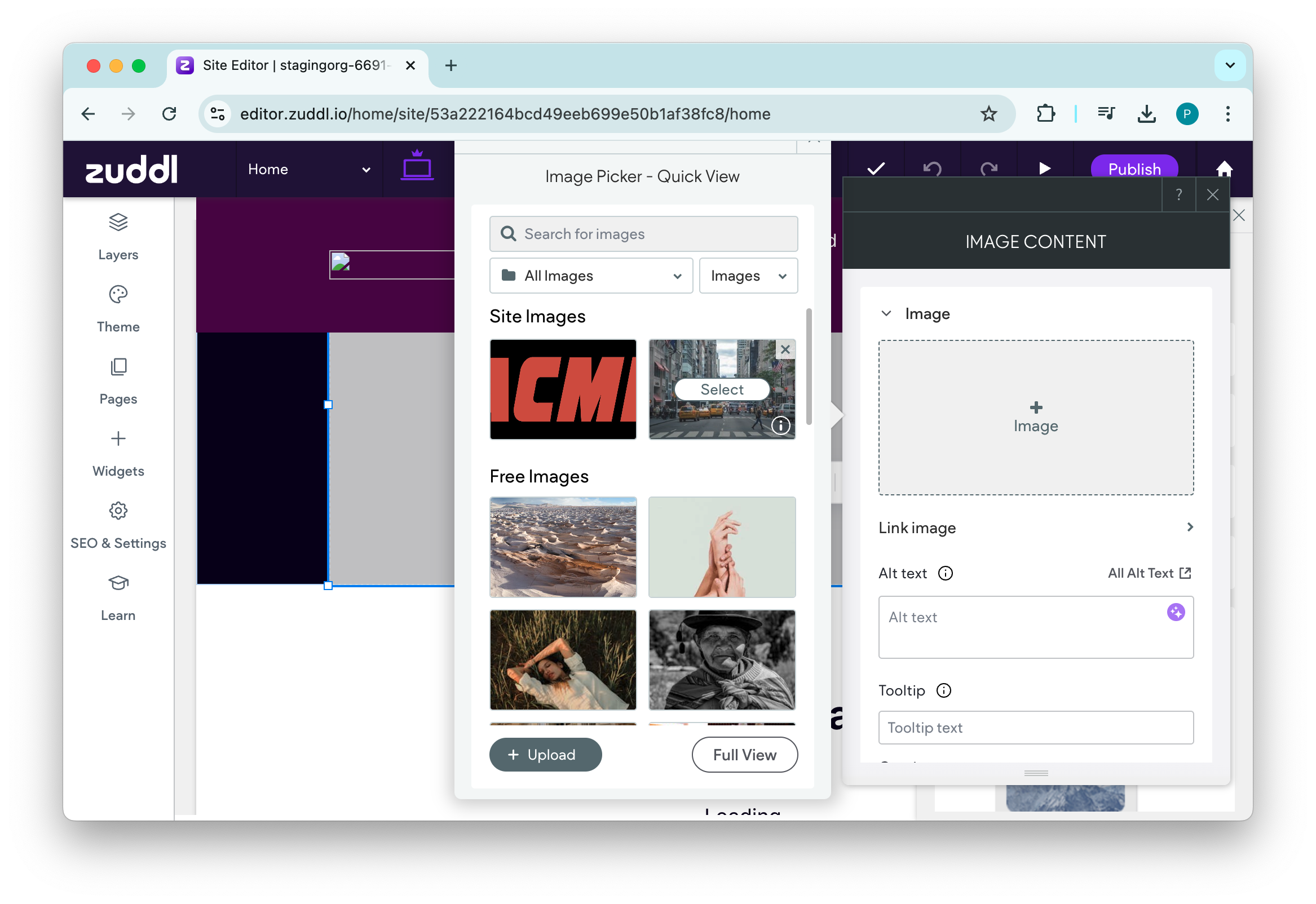The width and height of the screenshot is (1316, 904).
Task: Open the All Images folder dropdown
Action: [590, 276]
